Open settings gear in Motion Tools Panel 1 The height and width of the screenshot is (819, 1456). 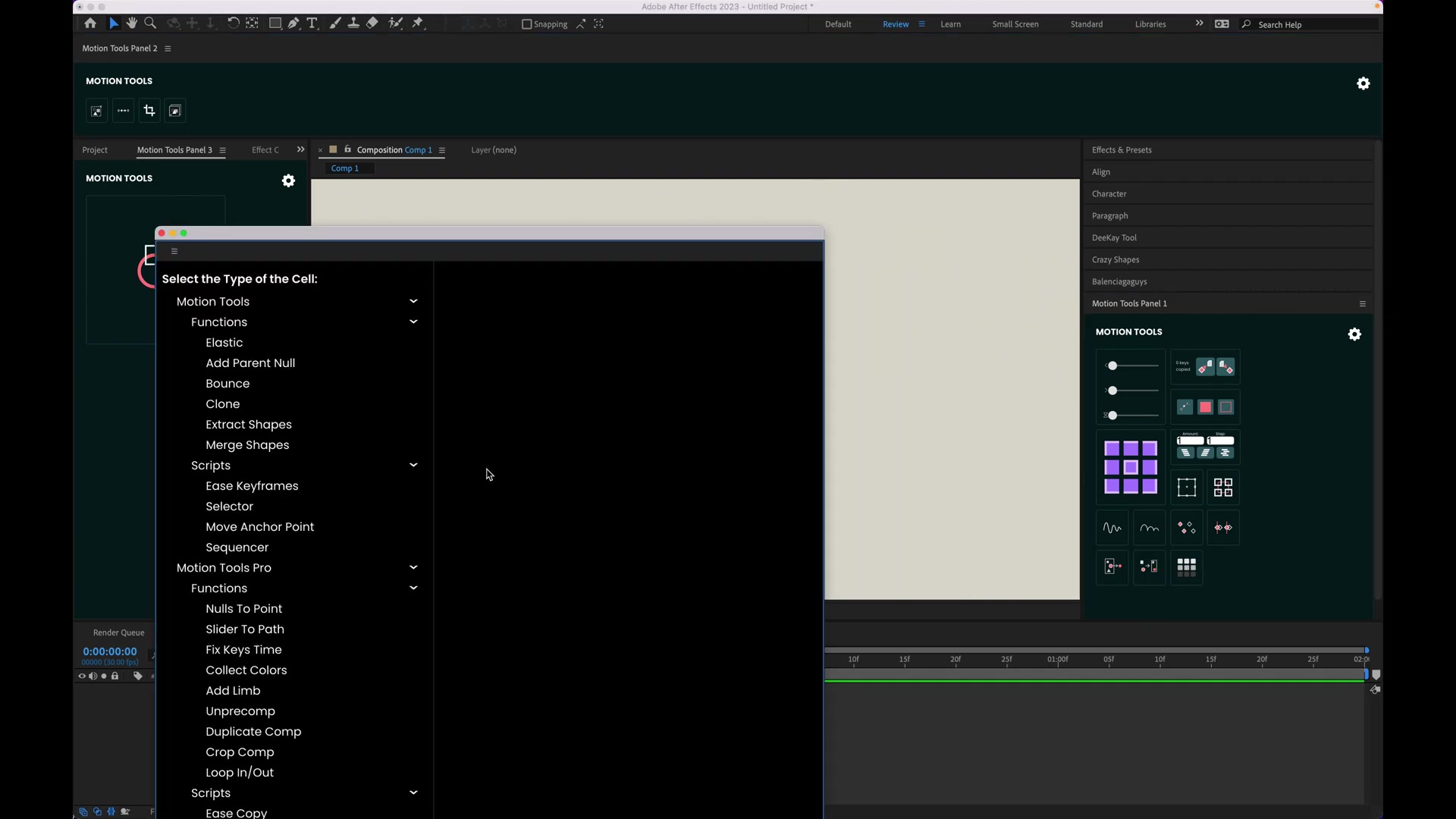pyautogui.click(x=1354, y=334)
